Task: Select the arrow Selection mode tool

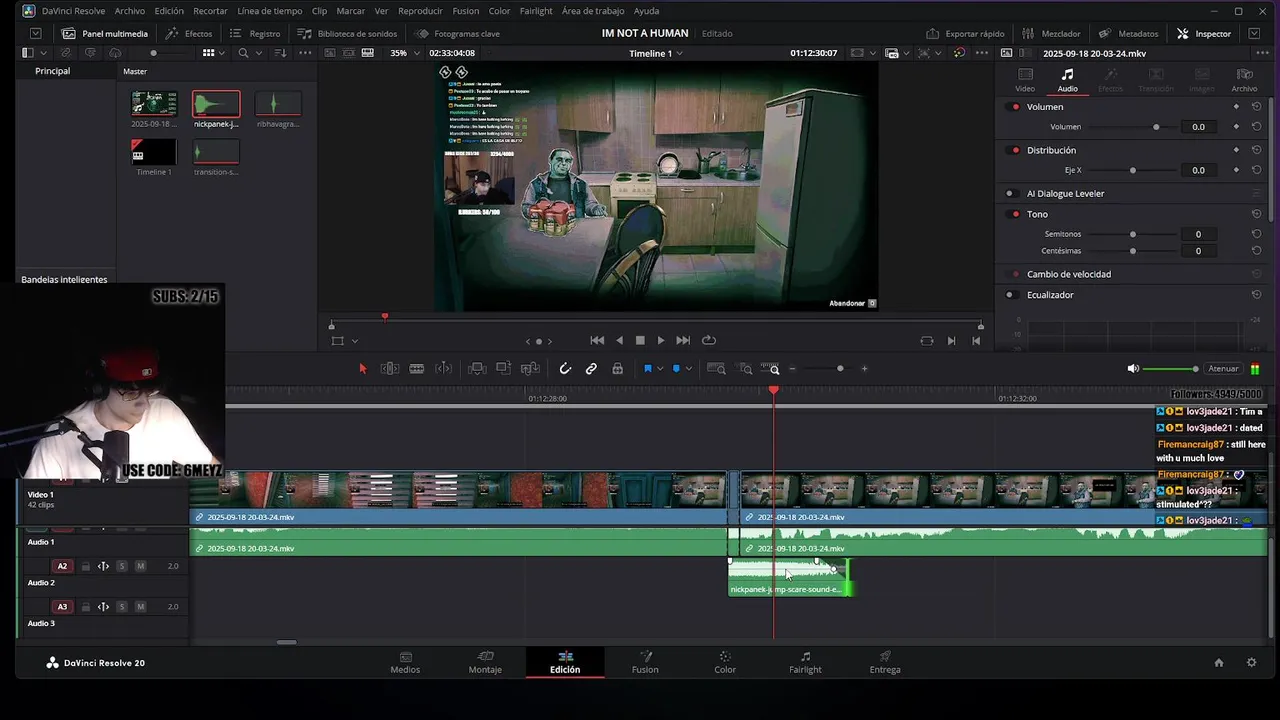Action: click(363, 369)
